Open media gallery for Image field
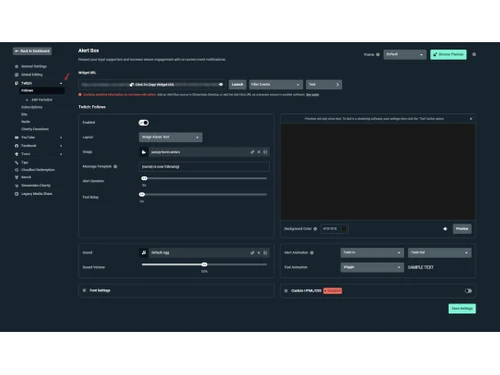The height and width of the screenshot is (375, 500). tap(265, 152)
